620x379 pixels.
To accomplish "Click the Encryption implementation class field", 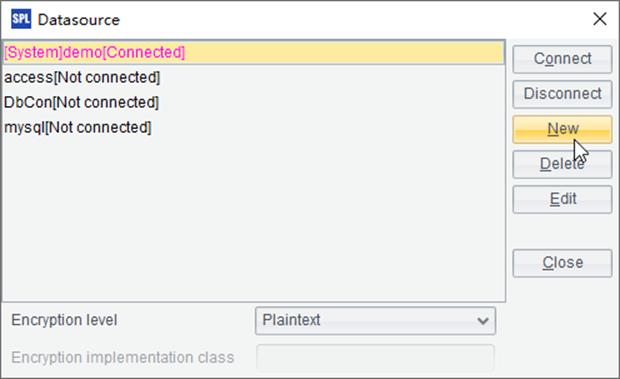I will (375, 358).
